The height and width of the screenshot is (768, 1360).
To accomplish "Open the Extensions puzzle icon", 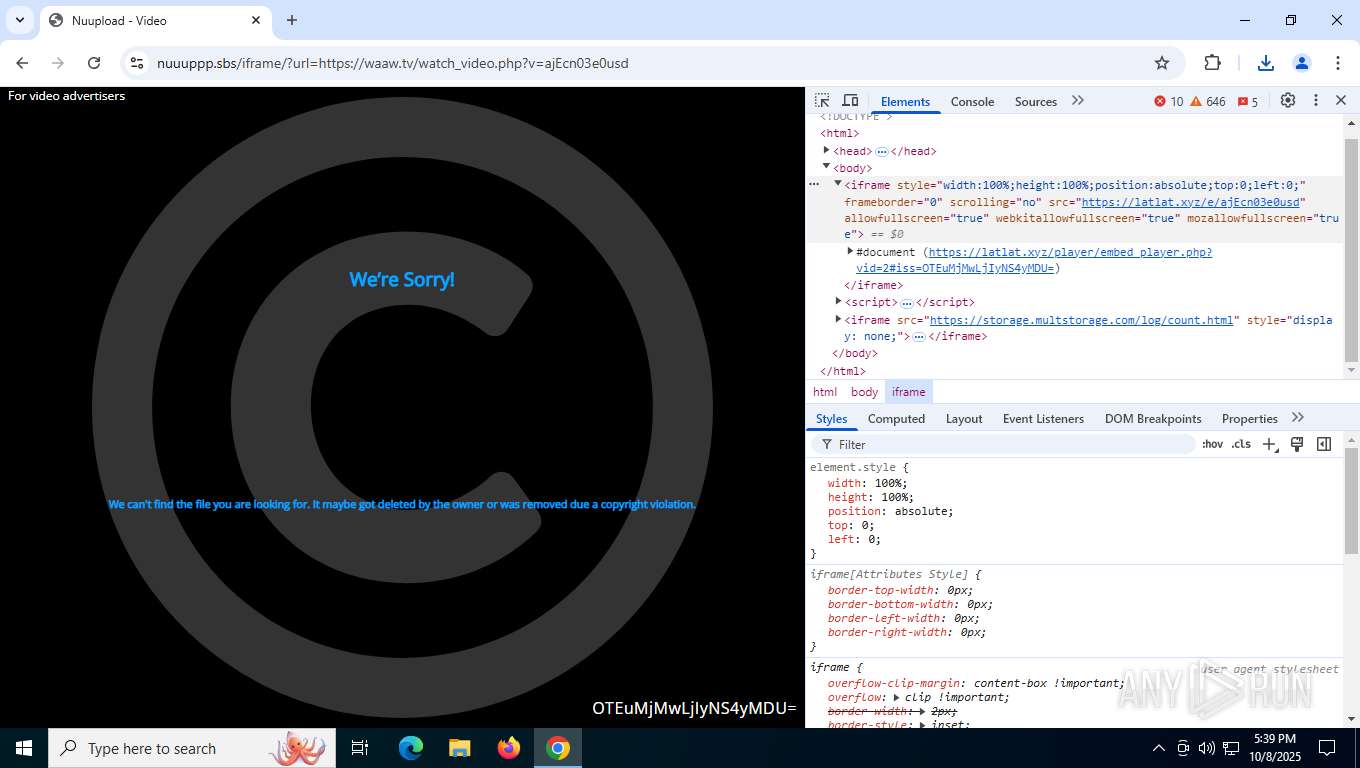I will tap(1212, 63).
